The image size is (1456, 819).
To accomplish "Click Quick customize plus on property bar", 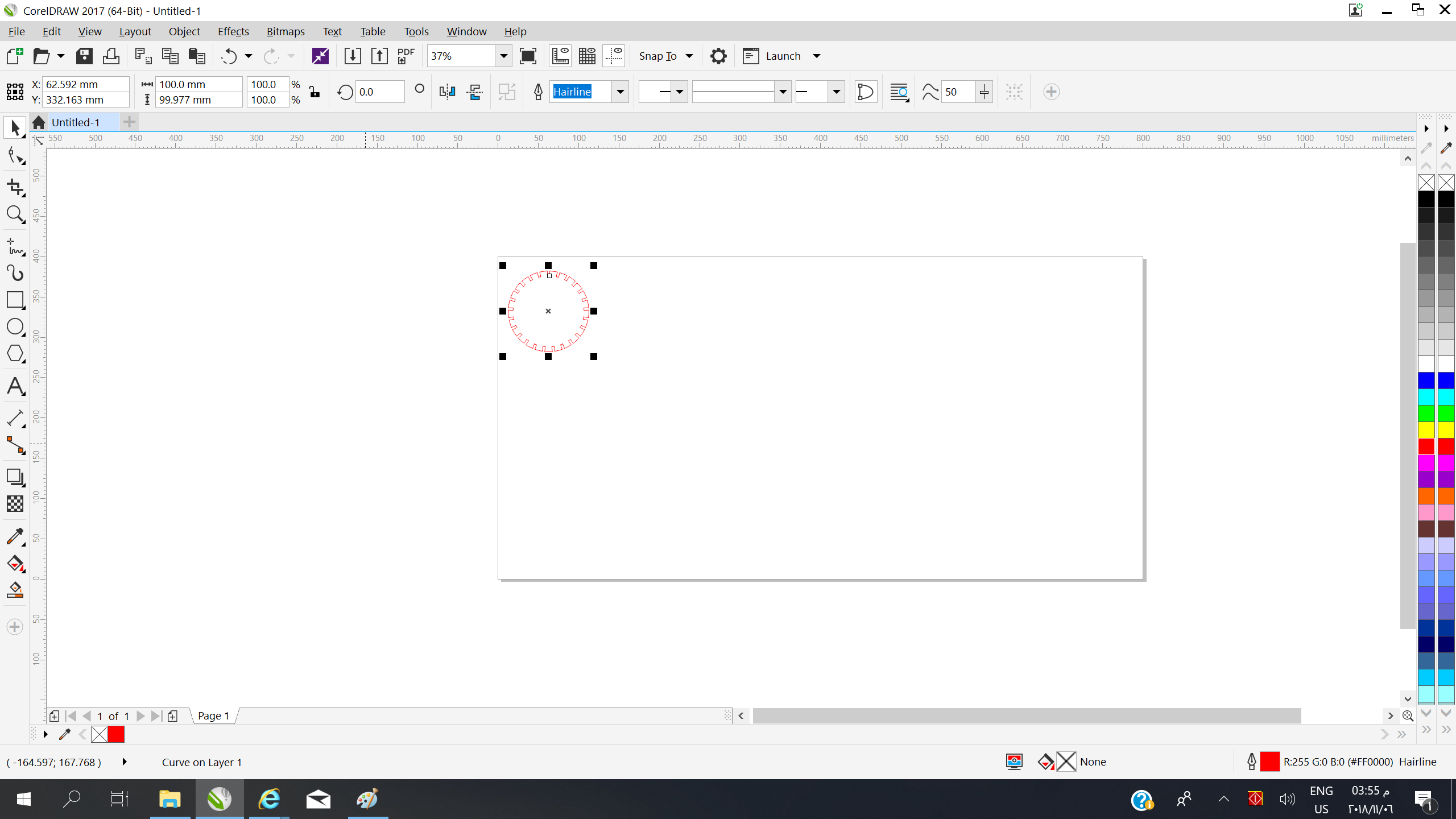I will tap(1051, 92).
